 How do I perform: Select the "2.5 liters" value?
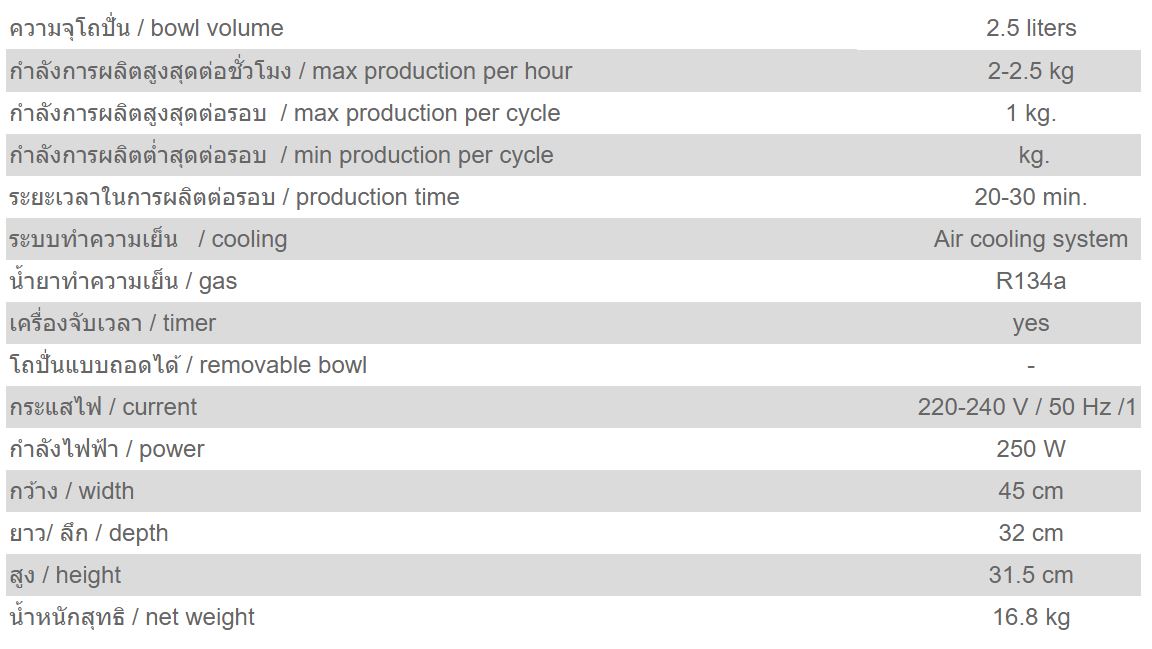tap(1031, 28)
